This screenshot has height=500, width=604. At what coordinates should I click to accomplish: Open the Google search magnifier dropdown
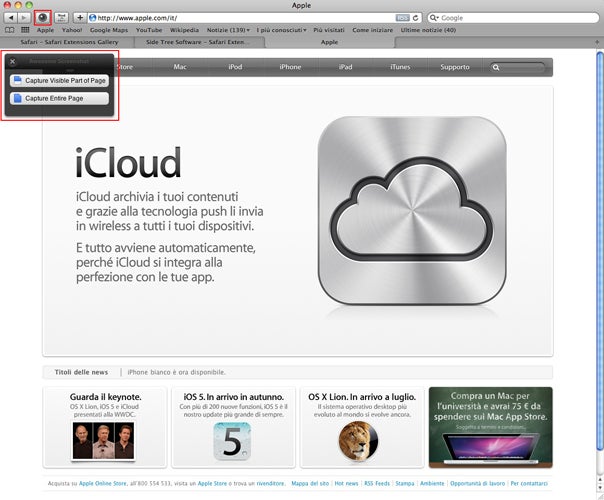coord(434,18)
